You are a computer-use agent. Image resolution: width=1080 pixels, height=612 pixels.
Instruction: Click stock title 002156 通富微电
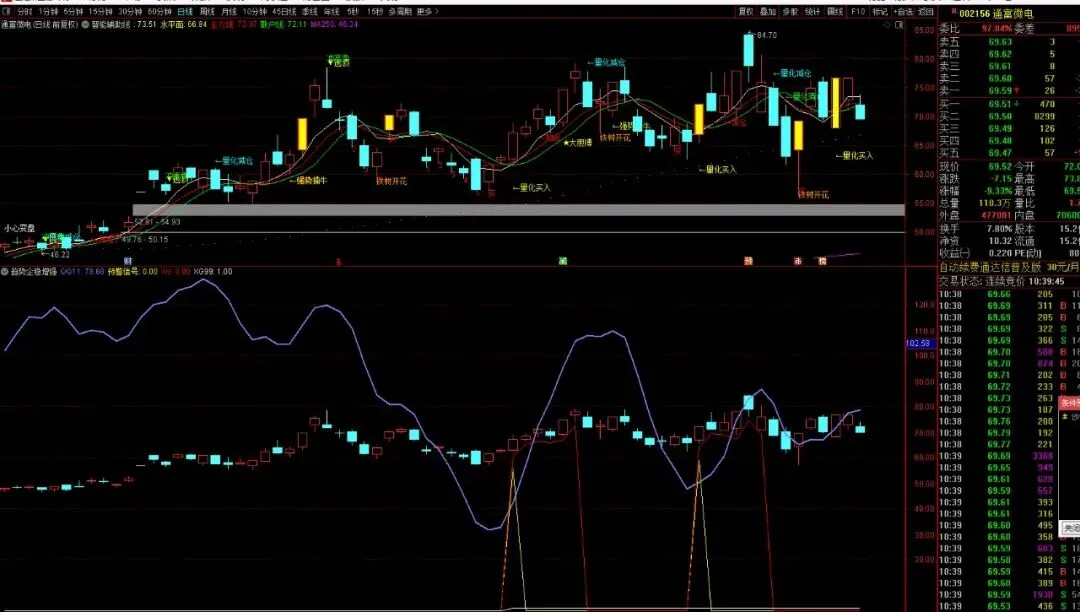997,13
